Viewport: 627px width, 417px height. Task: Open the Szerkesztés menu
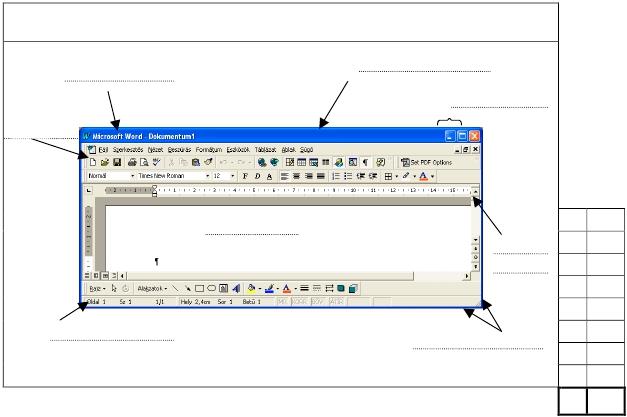(x=128, y=150)
